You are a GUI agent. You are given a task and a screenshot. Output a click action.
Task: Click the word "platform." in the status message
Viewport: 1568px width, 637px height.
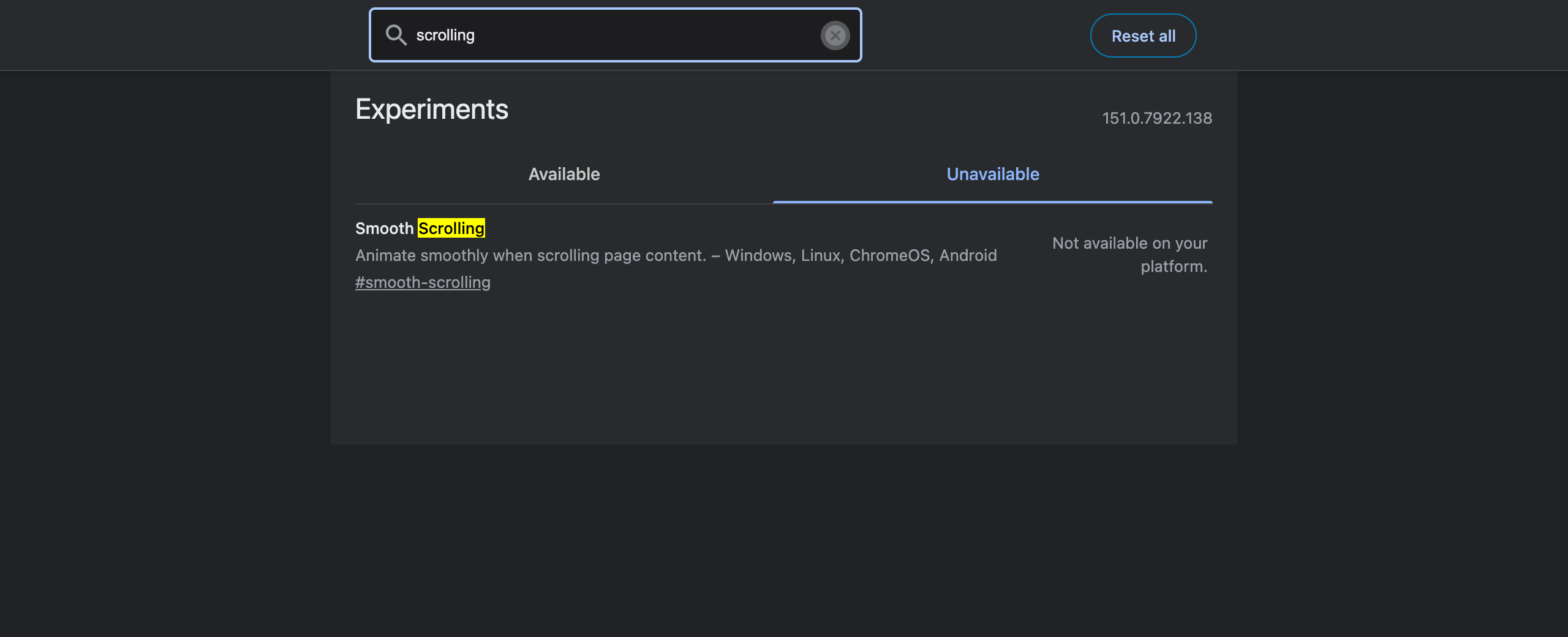pos(1174,266)
